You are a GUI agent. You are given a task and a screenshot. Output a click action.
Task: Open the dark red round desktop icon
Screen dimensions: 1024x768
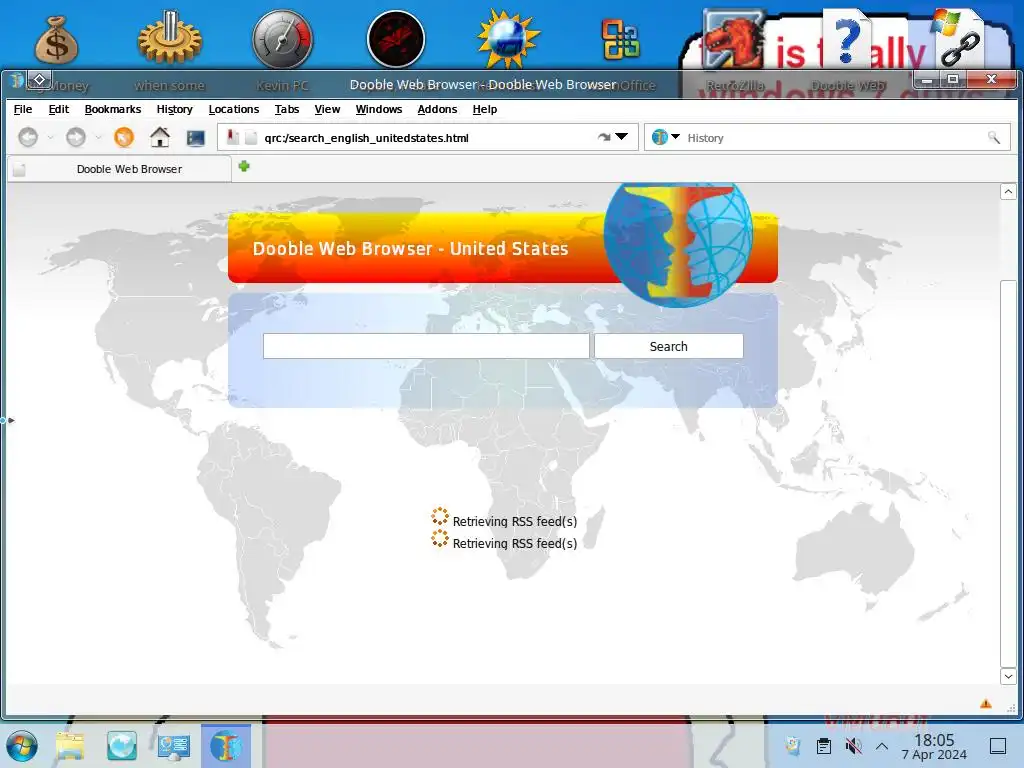coord(396,39)
